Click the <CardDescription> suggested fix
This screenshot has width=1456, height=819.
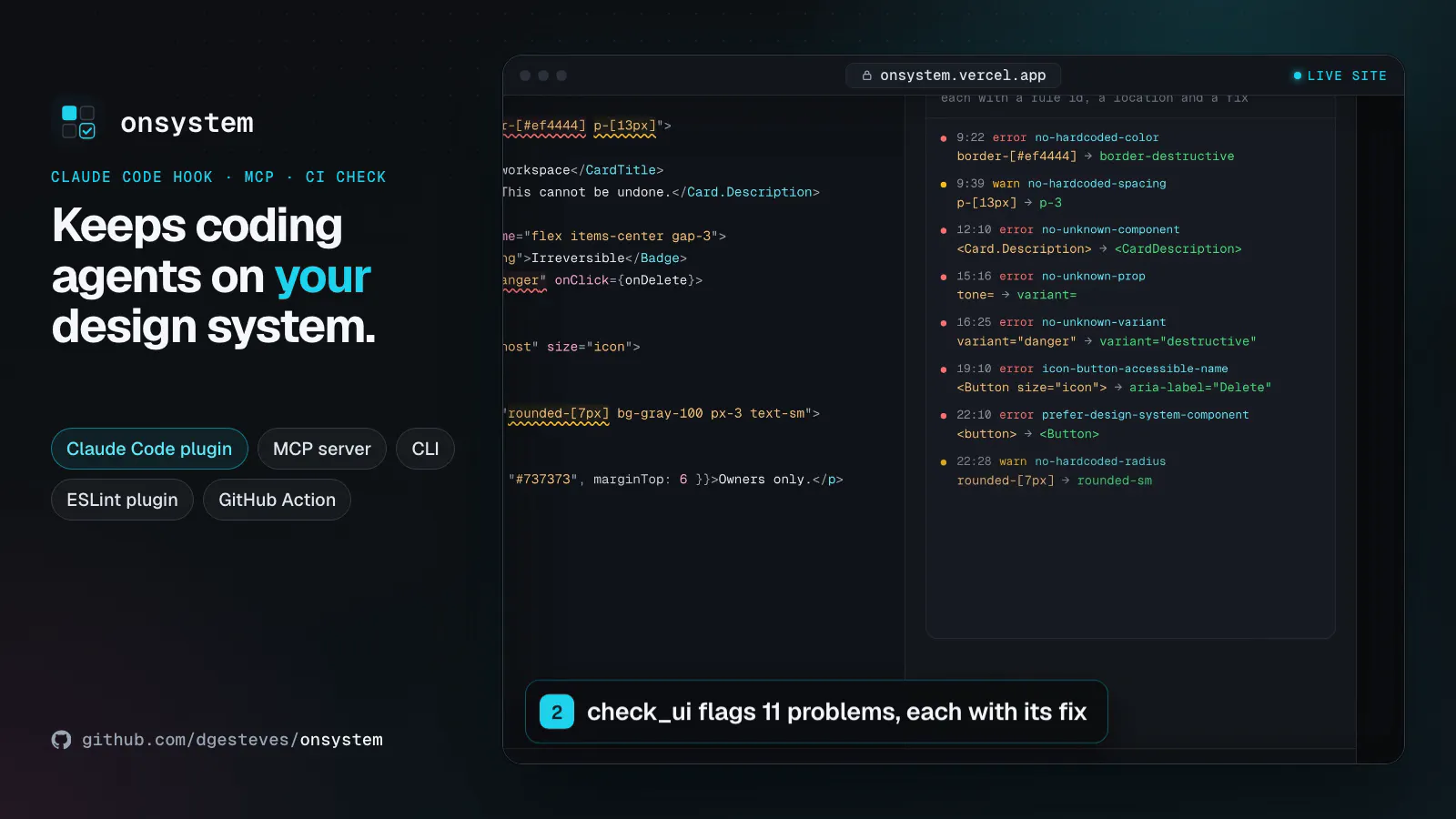point(1178,248)
